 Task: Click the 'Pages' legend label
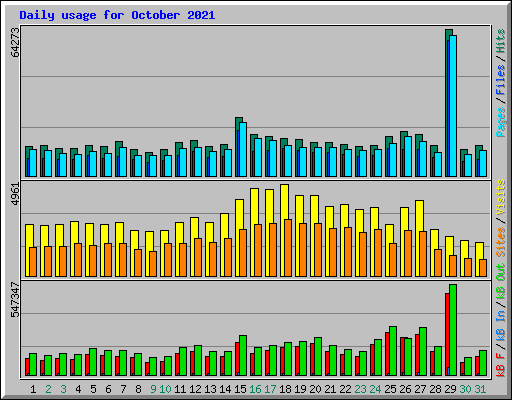point(501,122)
